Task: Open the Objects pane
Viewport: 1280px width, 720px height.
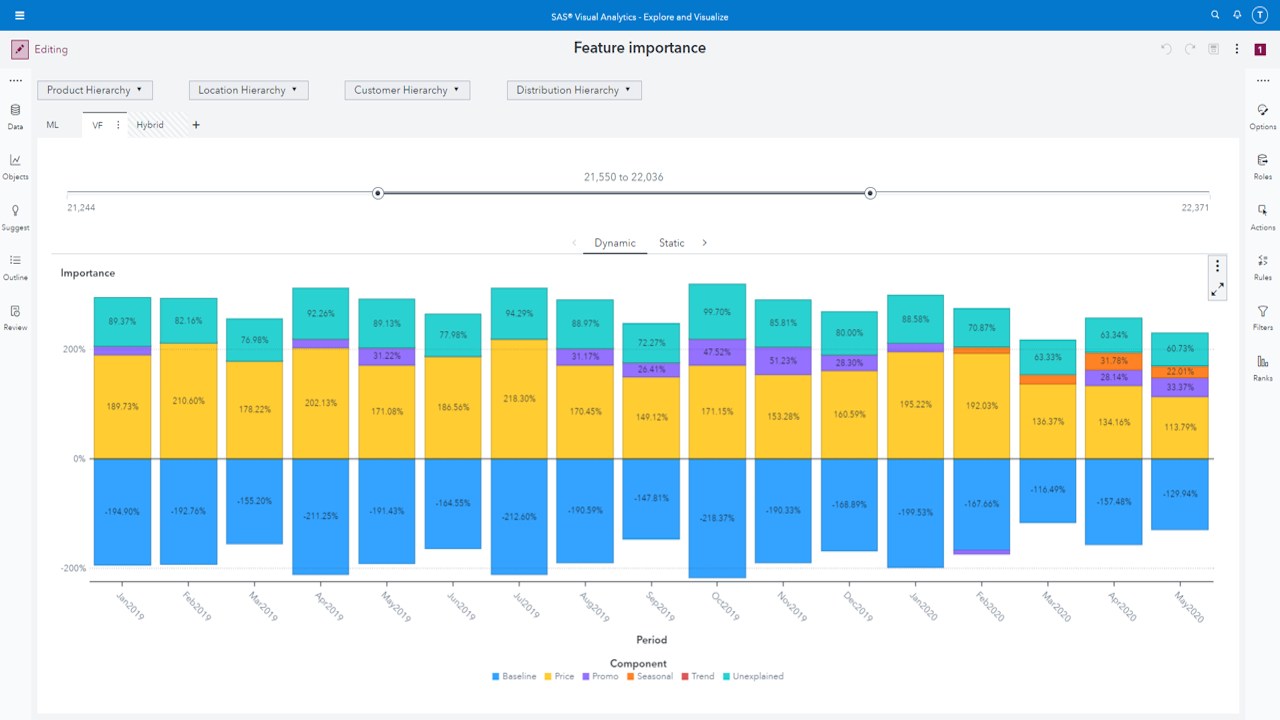Action: click(15, 166)
